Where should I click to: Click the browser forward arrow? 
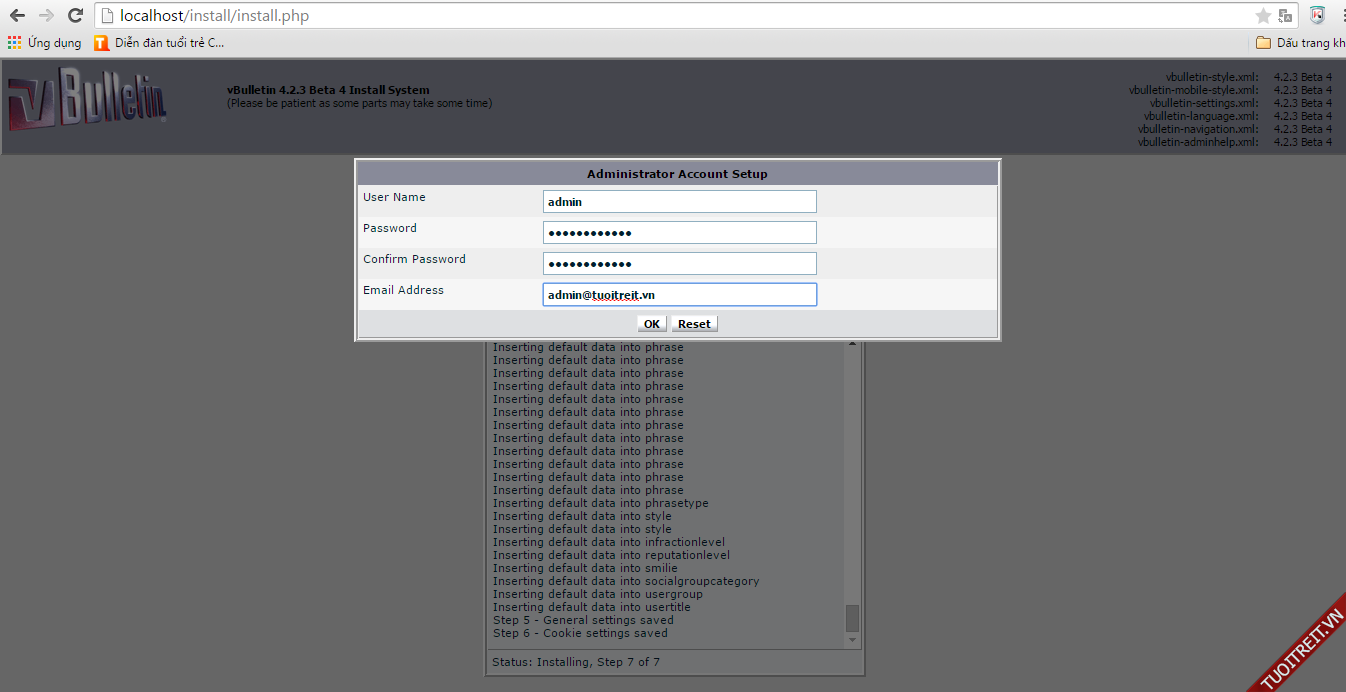(x=46, y=16)
